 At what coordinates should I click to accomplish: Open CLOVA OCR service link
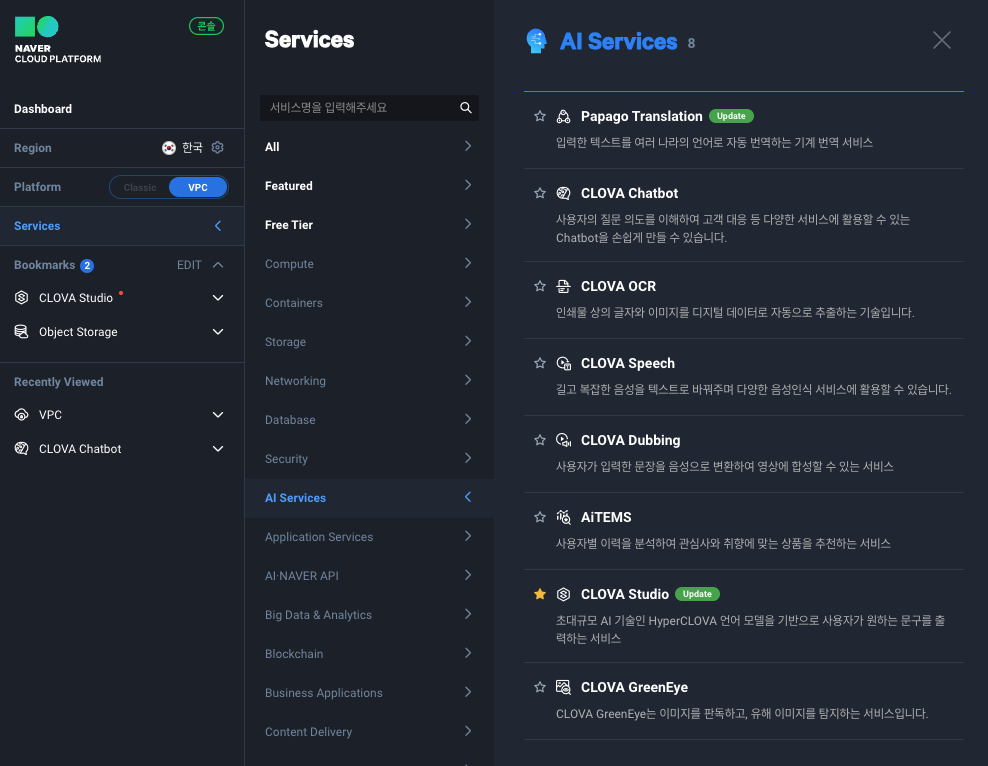click(x=618, y=287)
